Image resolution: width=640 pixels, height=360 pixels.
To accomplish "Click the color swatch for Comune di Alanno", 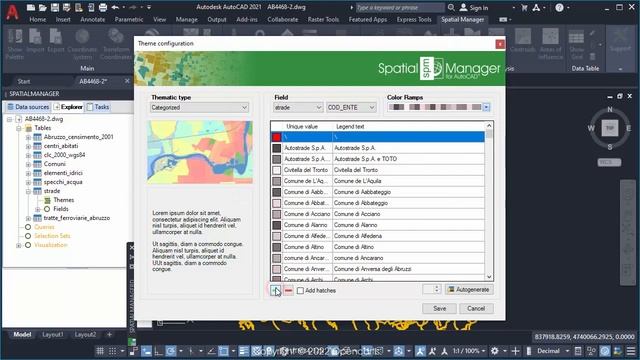I will 277,225.
